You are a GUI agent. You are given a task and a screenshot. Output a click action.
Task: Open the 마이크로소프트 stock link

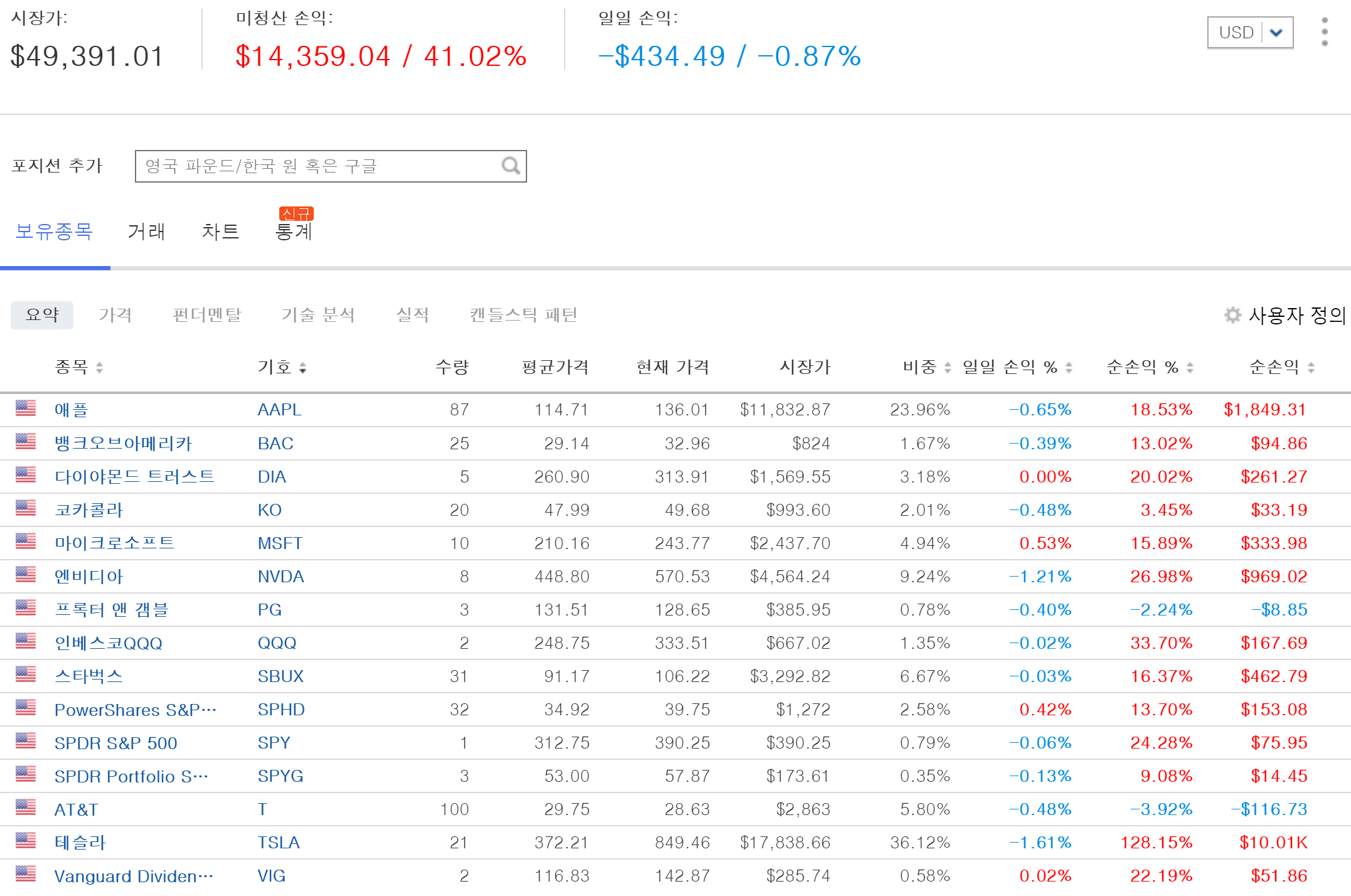tap(114, 543)
